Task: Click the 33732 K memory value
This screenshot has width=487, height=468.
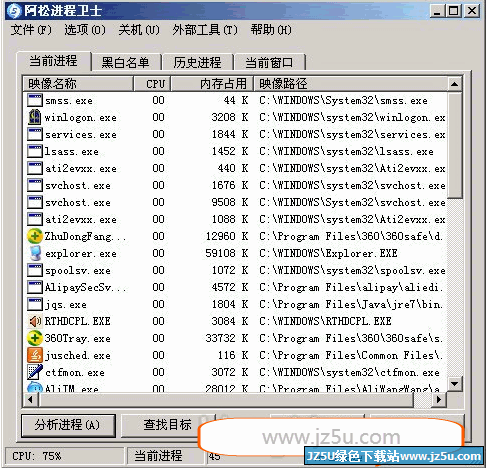Action: [x=227, y=338]
